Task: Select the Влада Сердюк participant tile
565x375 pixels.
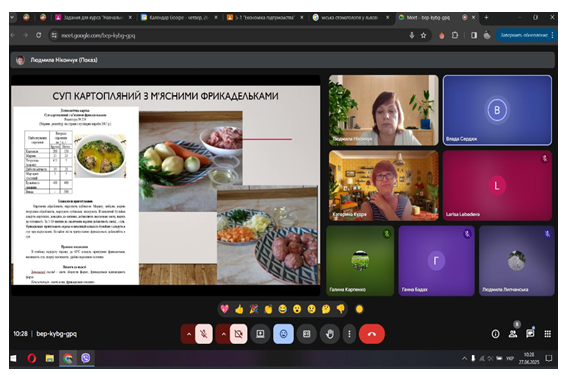Action: pos(497,110)
